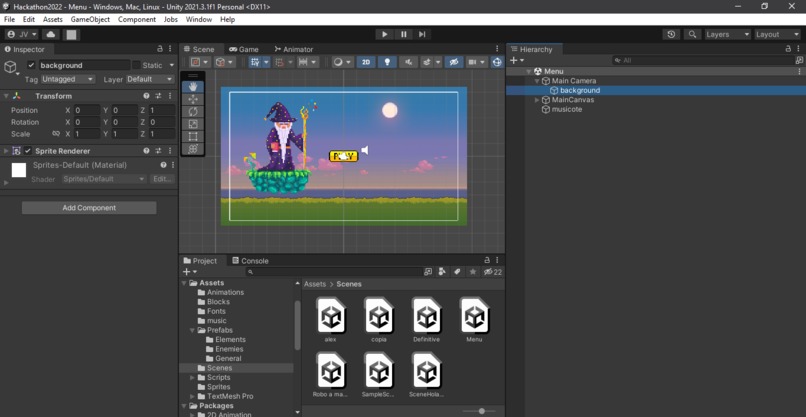Click the global search magnifier icon
This screenshot has width=806, height=417.
692,34
